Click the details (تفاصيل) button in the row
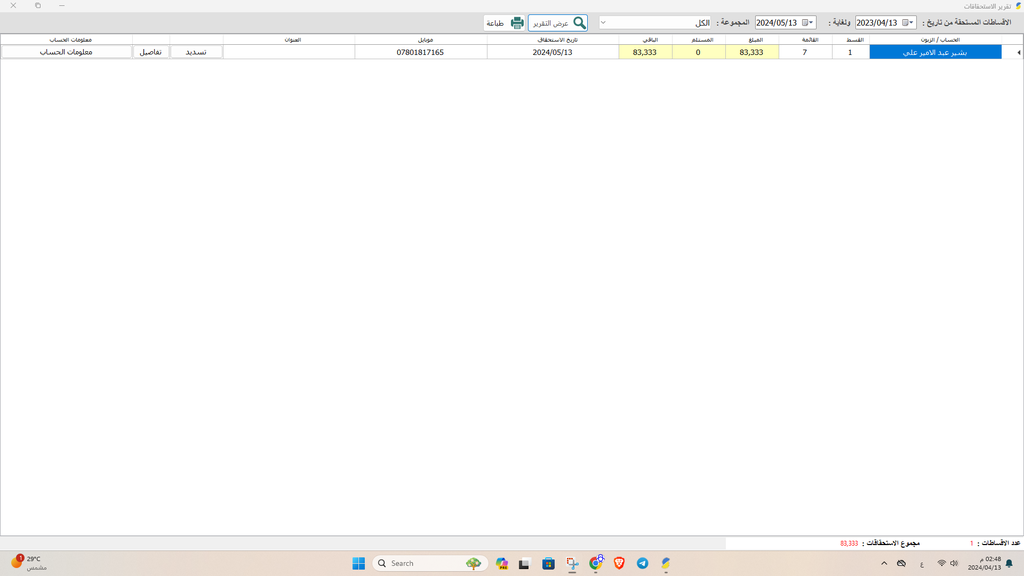This screenshot has height=576, width=1024. tap(151, 52)
